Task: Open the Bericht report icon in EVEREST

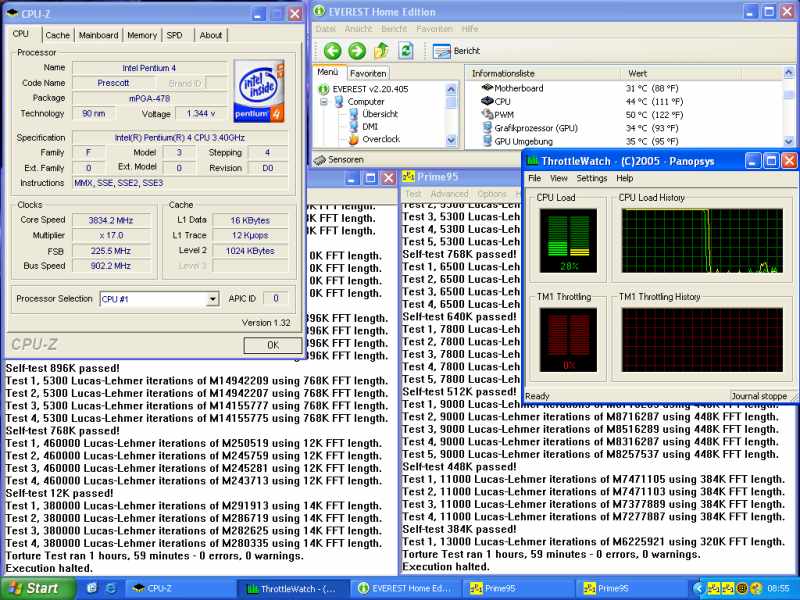Action: [x=441, y=51]
